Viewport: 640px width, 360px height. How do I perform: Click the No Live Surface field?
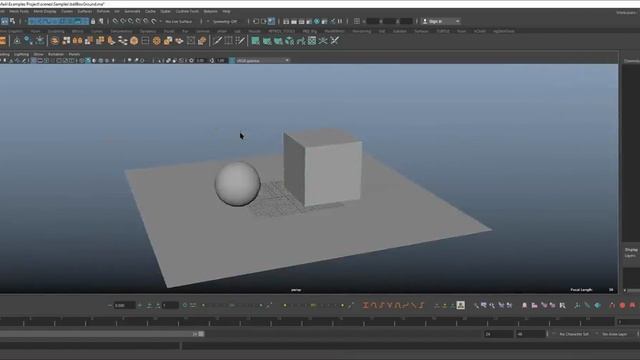point(179,21)
